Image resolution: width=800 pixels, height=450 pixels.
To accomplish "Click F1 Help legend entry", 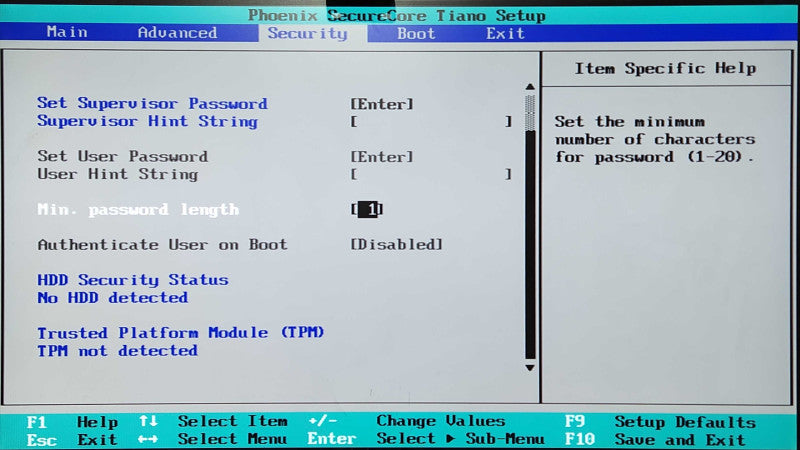I will point(72,422).
